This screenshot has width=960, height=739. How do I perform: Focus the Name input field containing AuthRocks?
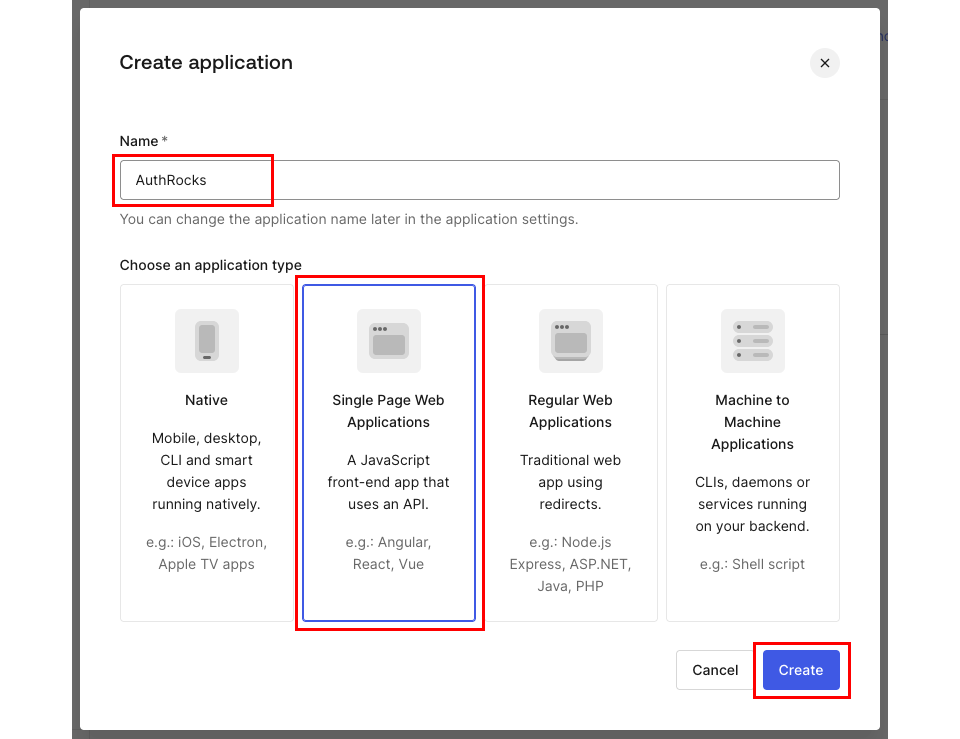pos(479,180)
